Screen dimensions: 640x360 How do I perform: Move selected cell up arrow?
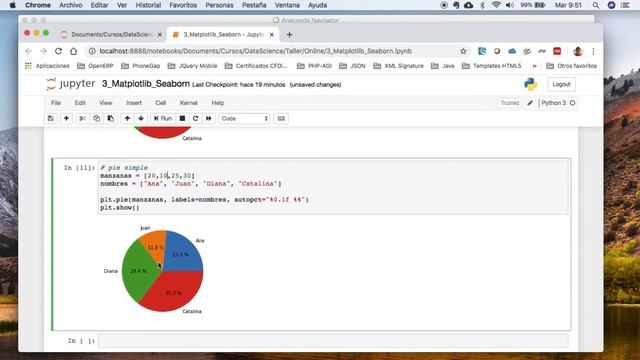[127, 118]
